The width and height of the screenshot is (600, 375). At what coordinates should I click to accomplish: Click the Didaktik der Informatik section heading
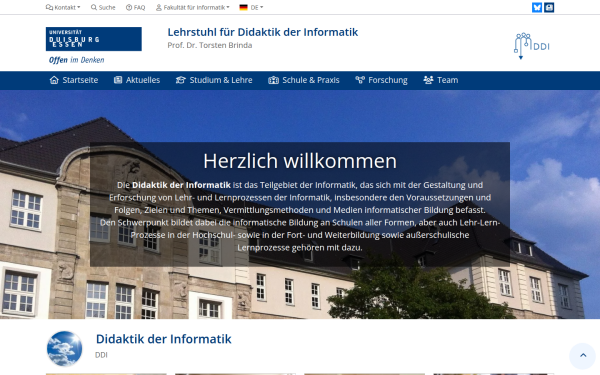coord(163,339)
